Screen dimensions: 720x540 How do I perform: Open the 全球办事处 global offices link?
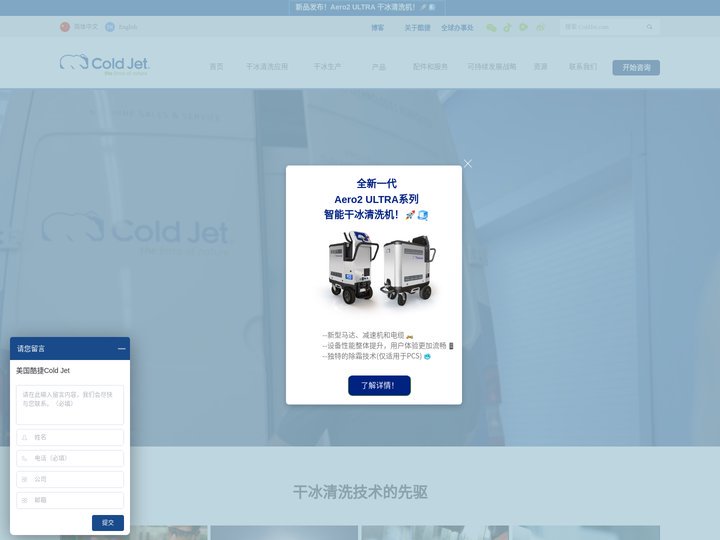(x=457, y=28)
